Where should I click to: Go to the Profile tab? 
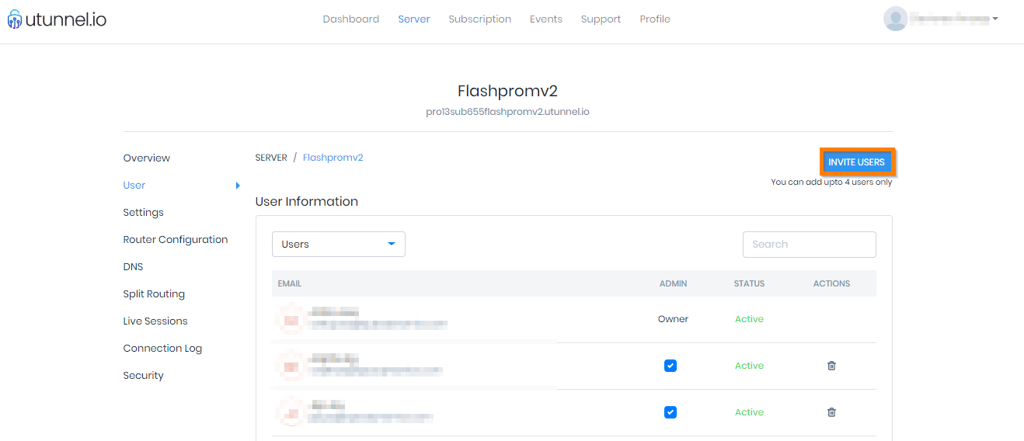tap(655, 19)
